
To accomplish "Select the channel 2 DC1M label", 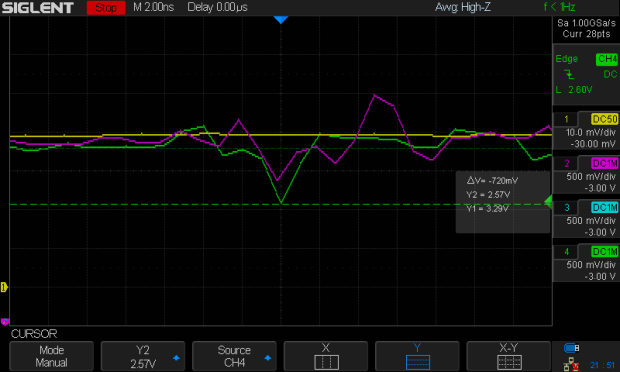I will point(604,163).
